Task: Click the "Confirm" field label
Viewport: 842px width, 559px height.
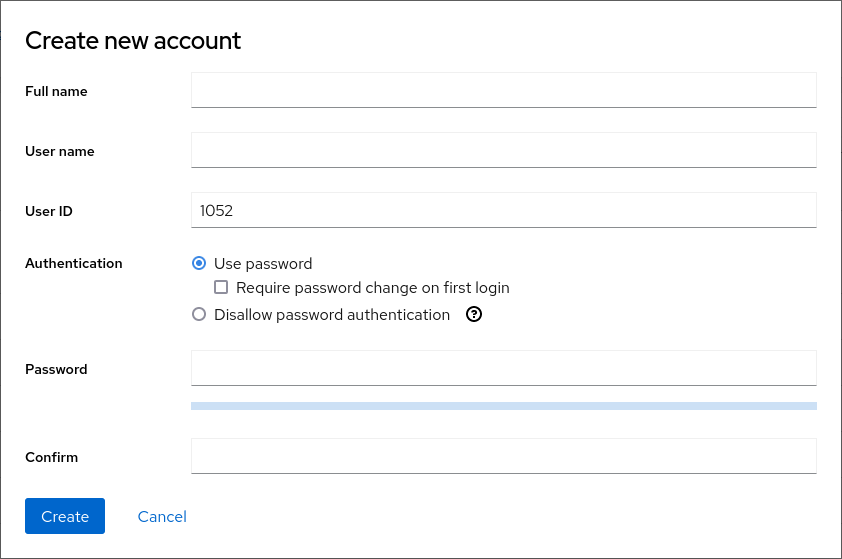Action: [x=51, y=457]
